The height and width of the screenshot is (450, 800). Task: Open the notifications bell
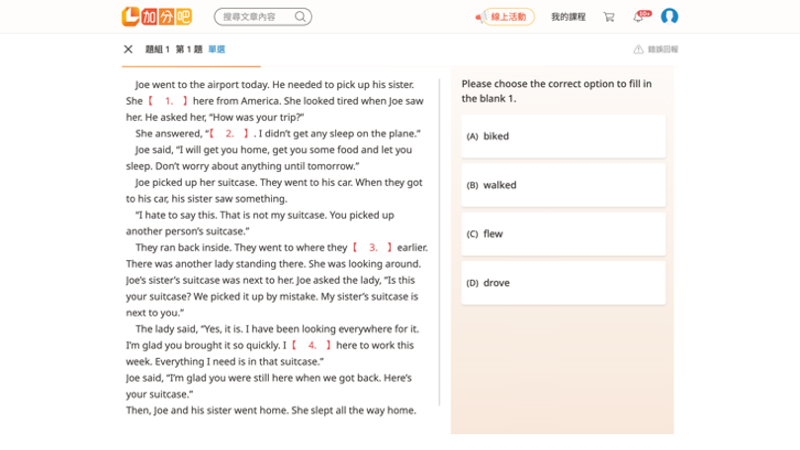coord(639,17)
